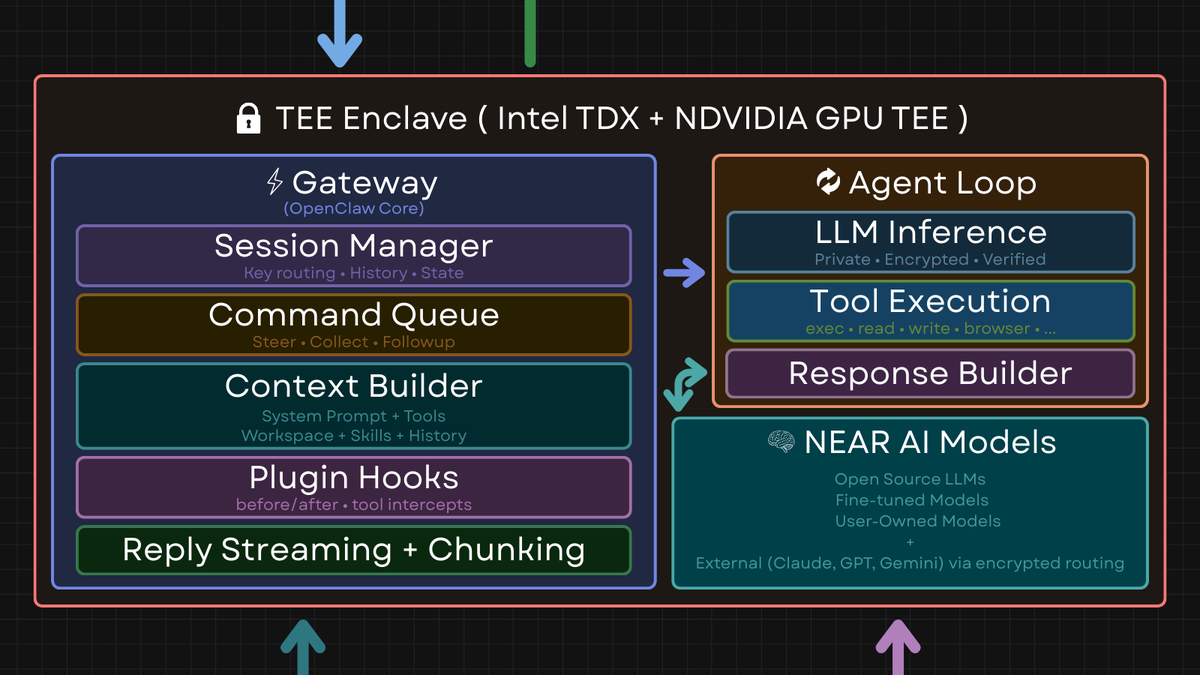Click the purple arrow from Gateway to Agent Loop
1200x675 pixels.
pyautogui.click(x=685, y=272)
